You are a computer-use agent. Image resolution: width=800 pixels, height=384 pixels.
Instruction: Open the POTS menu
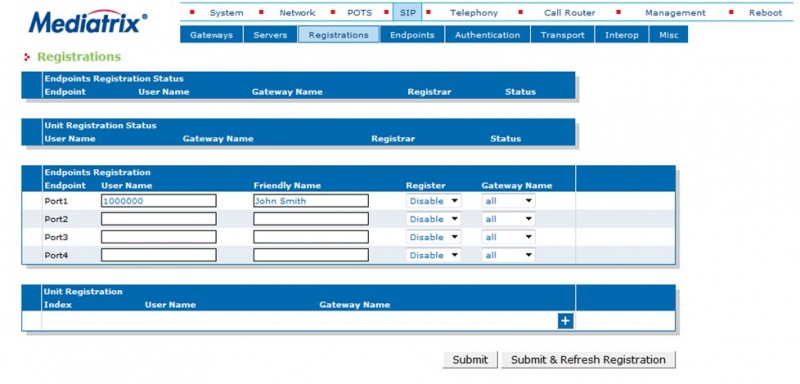pos(360,13)
